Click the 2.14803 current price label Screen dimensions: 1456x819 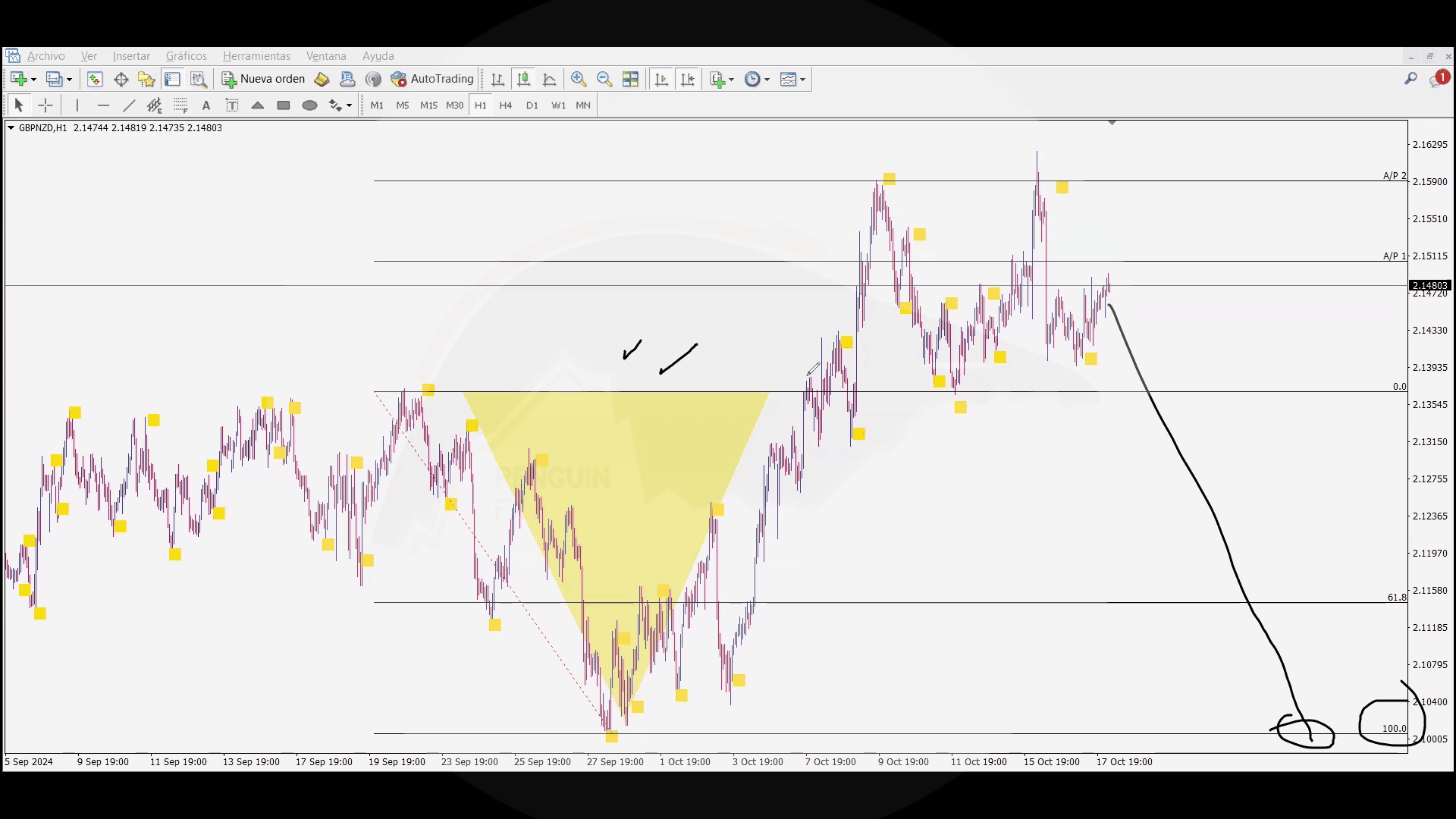[1429, 286]
